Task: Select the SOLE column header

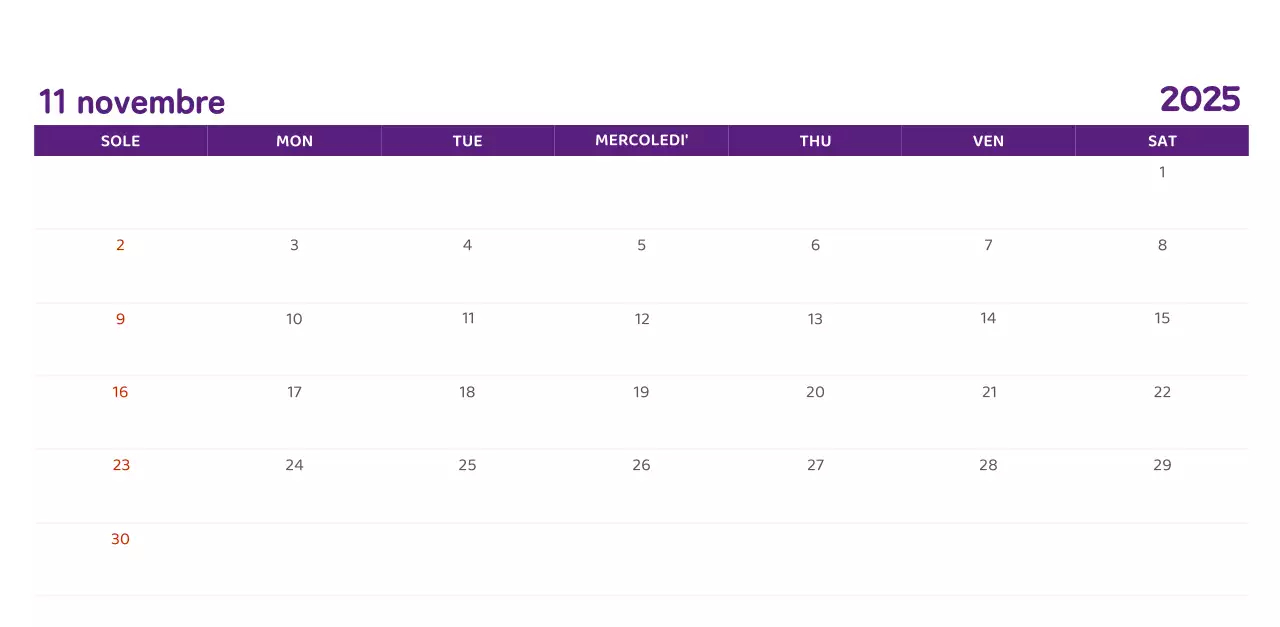Action: pos(120,141)
